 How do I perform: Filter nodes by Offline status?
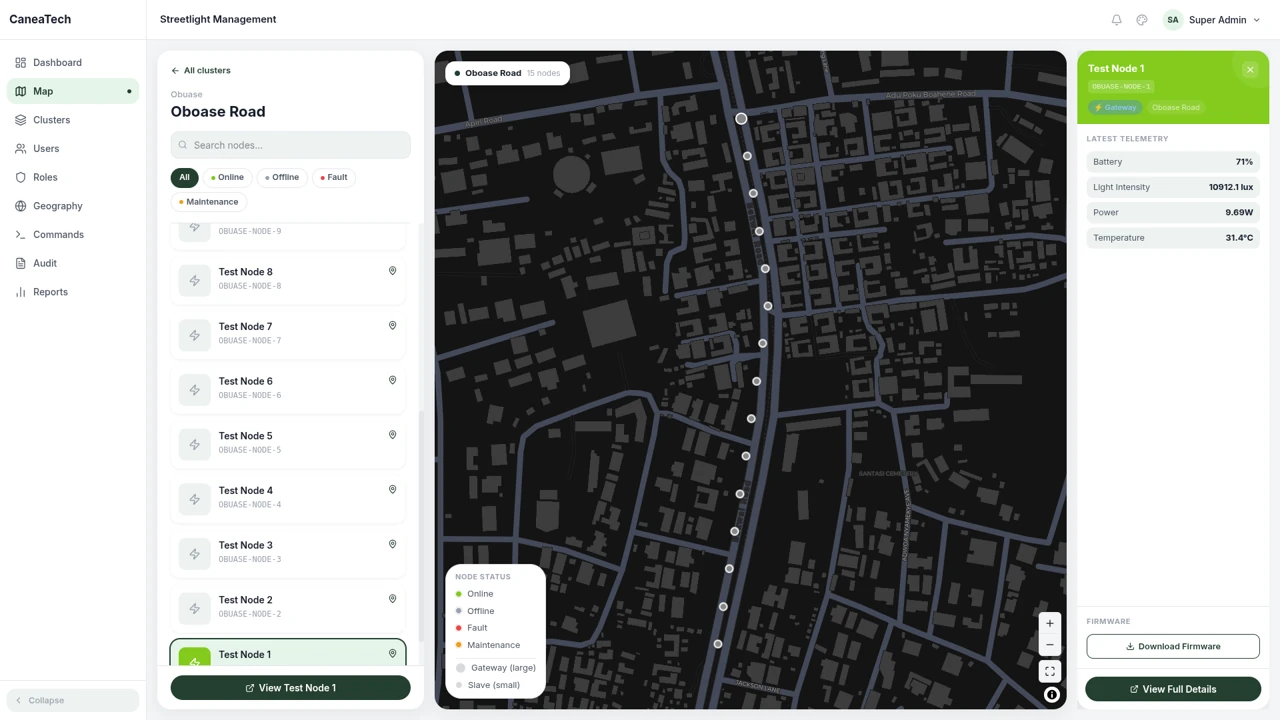282,177
